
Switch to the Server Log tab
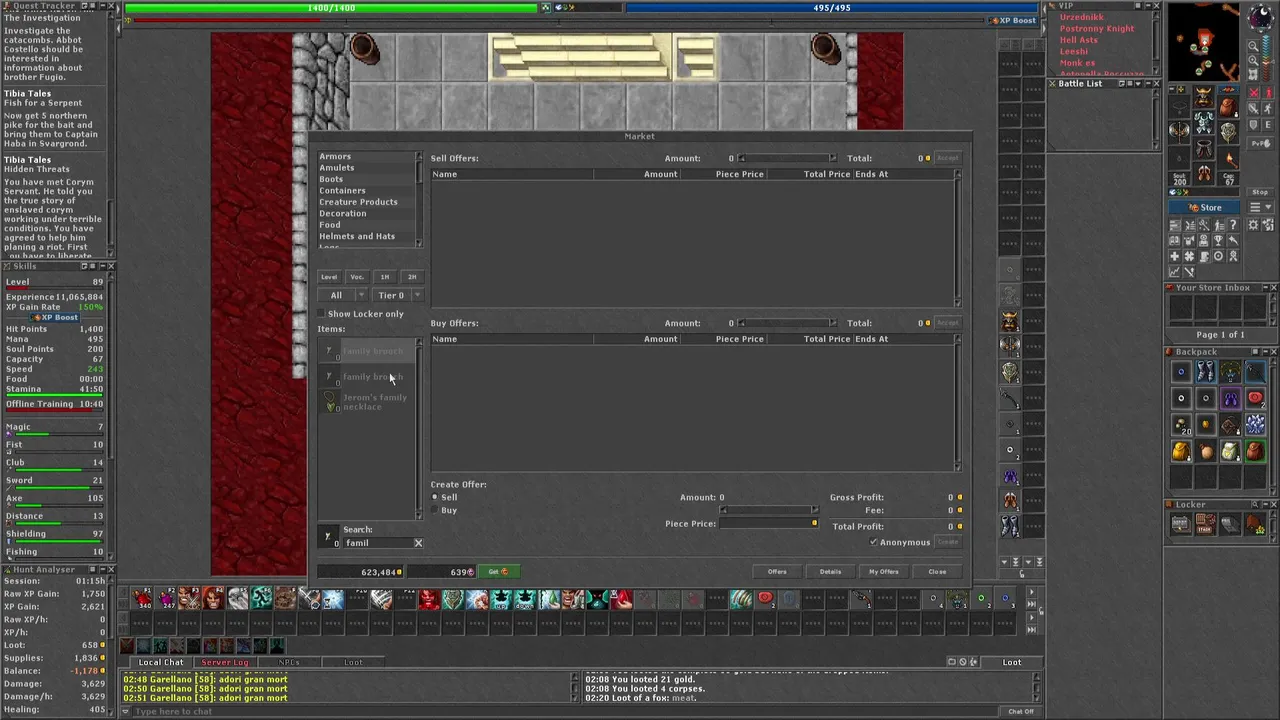coord(225,662)
